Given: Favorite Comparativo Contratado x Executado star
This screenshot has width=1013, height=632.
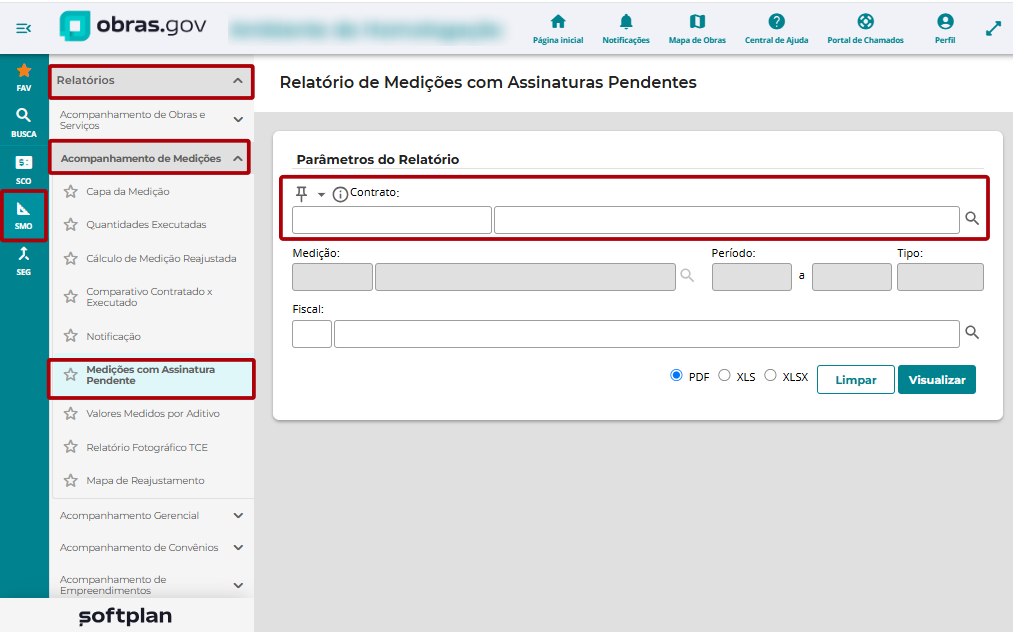Looking at the screenshot, I should point(70,297).
